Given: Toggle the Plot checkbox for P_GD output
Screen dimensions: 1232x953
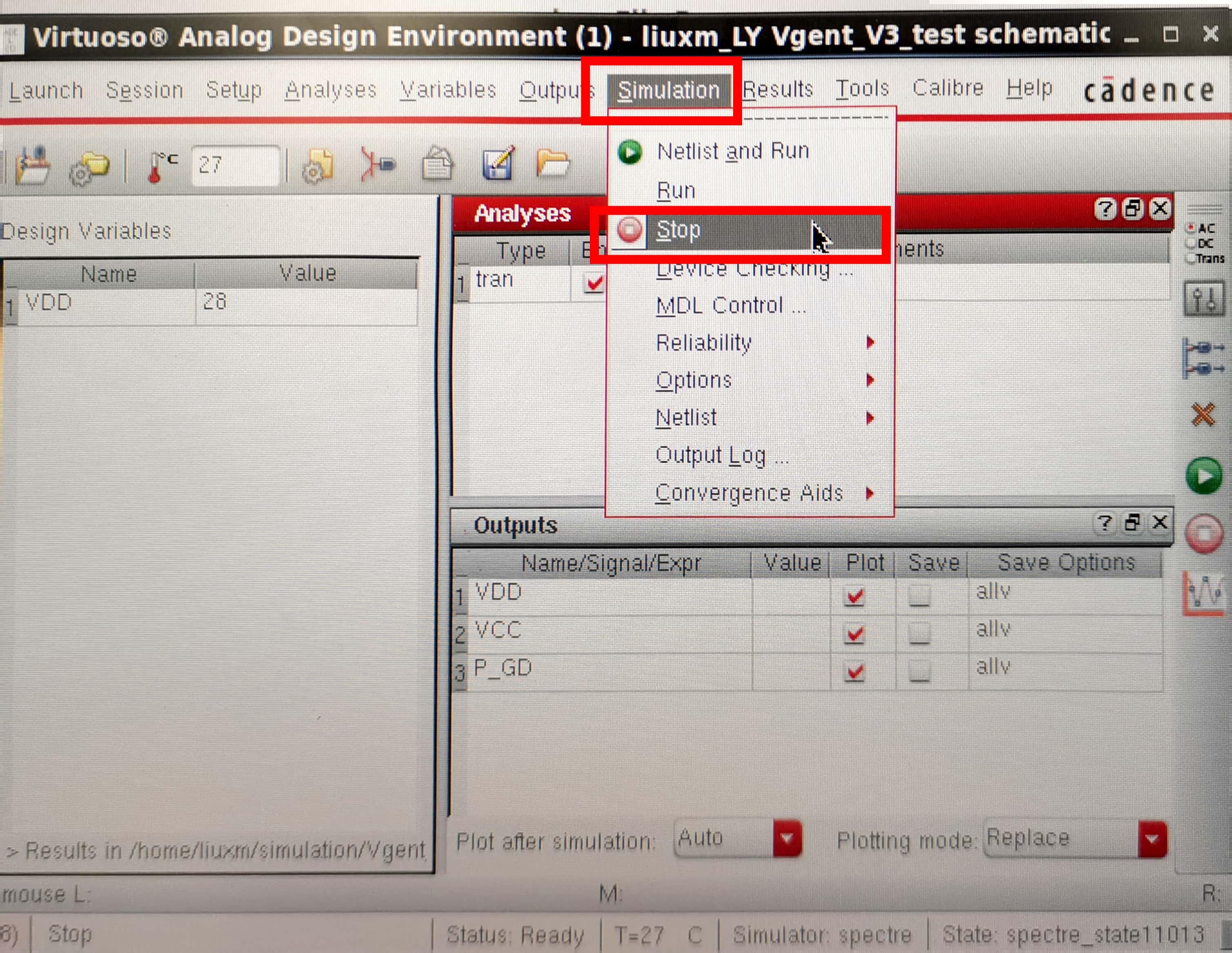Looking at the screenshot, I should 855,671.
